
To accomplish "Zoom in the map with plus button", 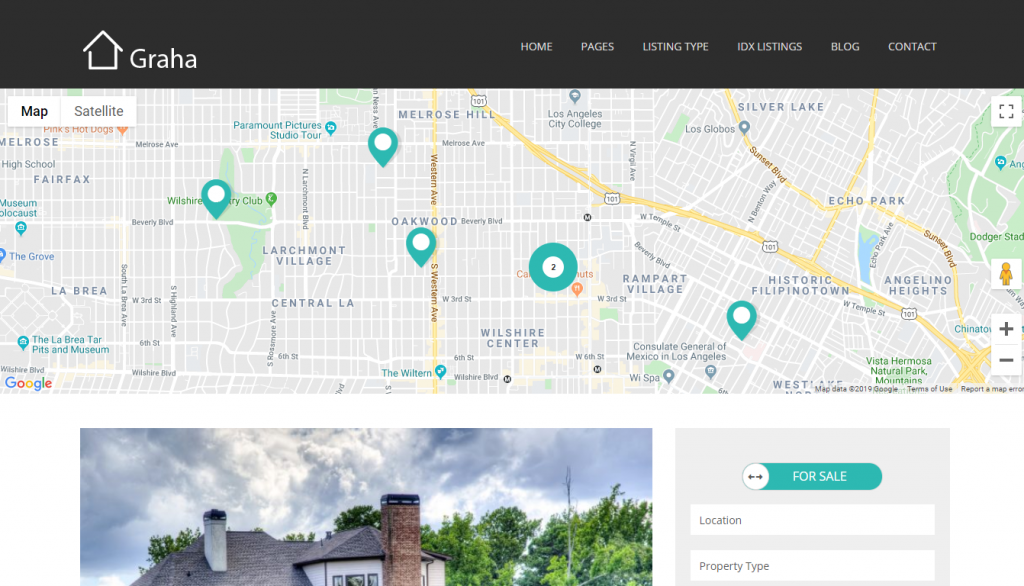I will coord(1006,329).
